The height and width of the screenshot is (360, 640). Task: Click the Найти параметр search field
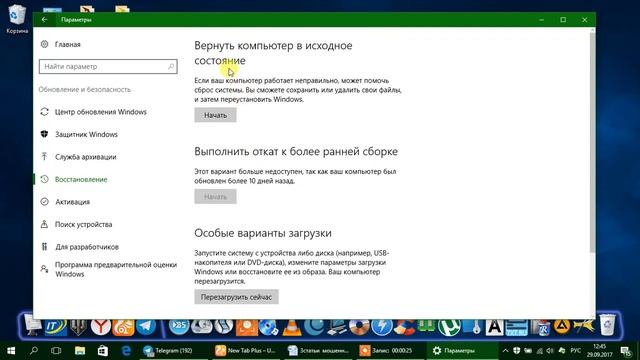108,67
